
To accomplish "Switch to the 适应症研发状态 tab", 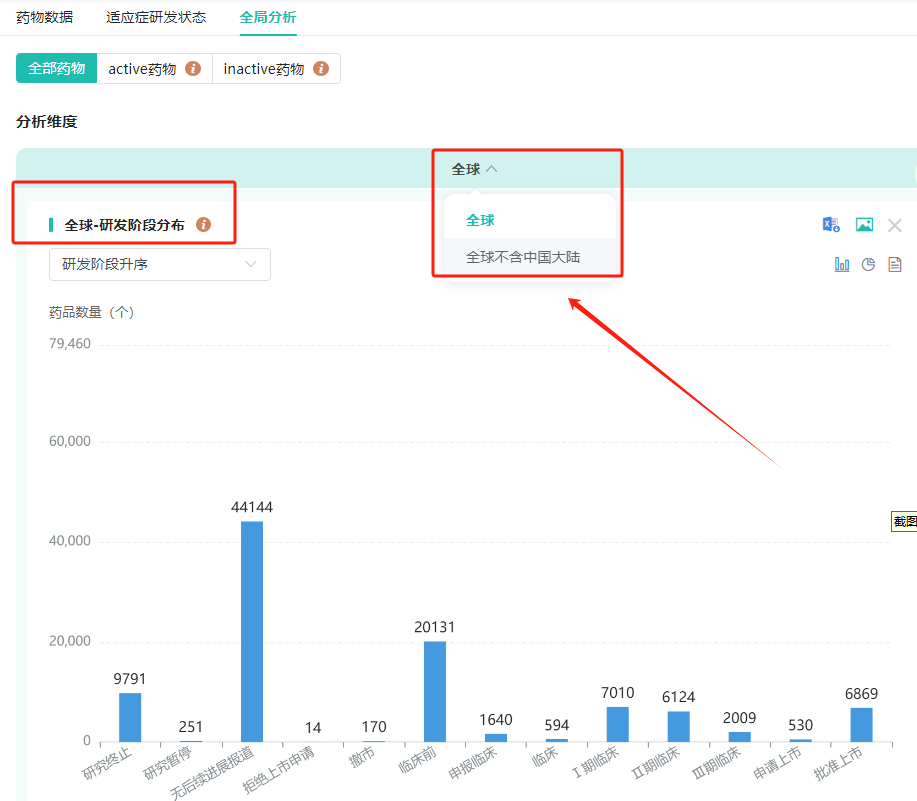I will click(156, 17).
